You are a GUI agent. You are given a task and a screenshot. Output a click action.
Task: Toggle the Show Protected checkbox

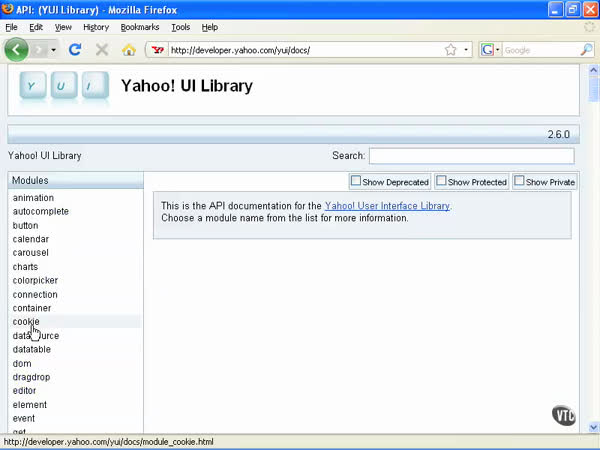tap(441, 181)
